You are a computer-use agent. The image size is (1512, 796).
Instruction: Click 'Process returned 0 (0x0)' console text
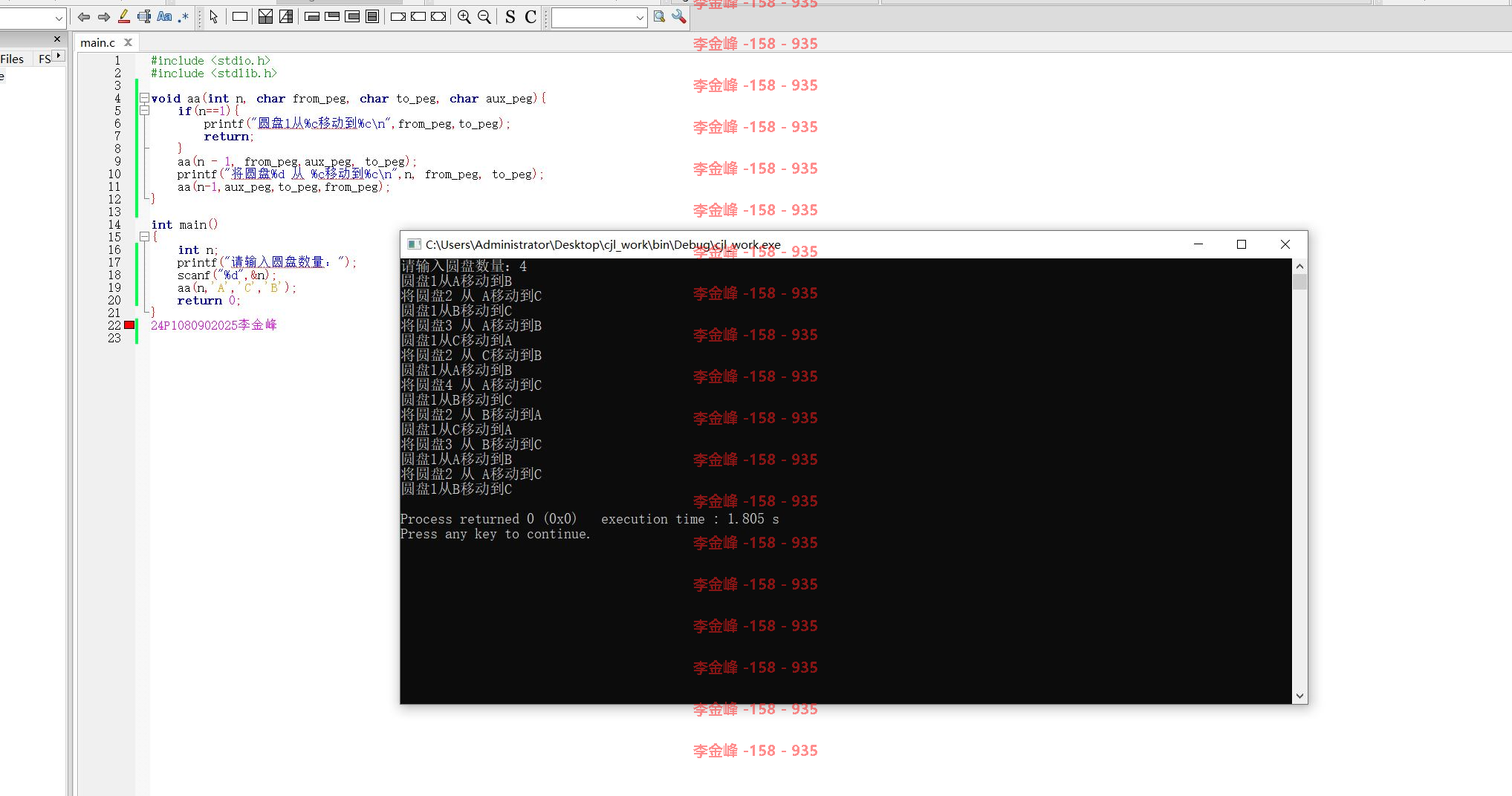[x=489, y=519]
